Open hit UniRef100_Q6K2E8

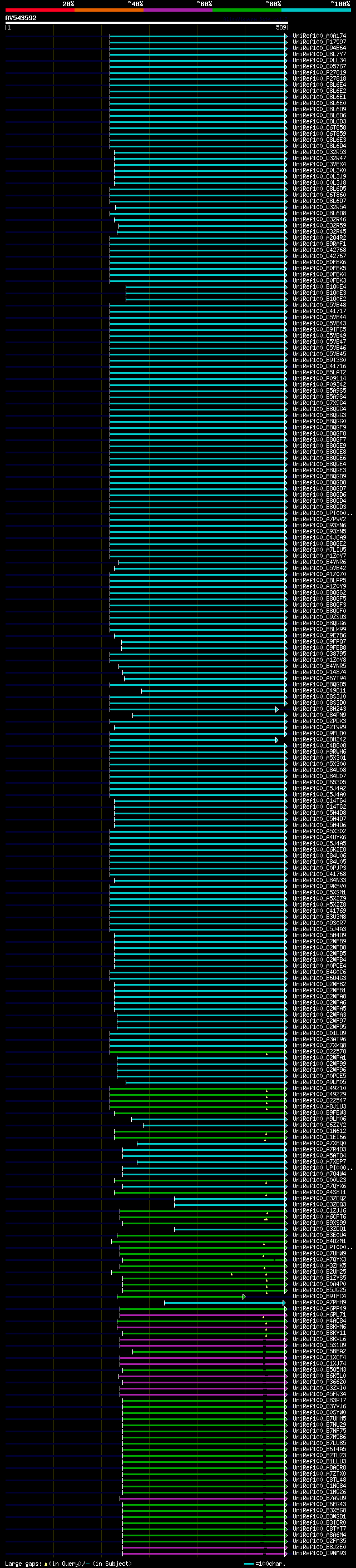click(x=319, y=850)
